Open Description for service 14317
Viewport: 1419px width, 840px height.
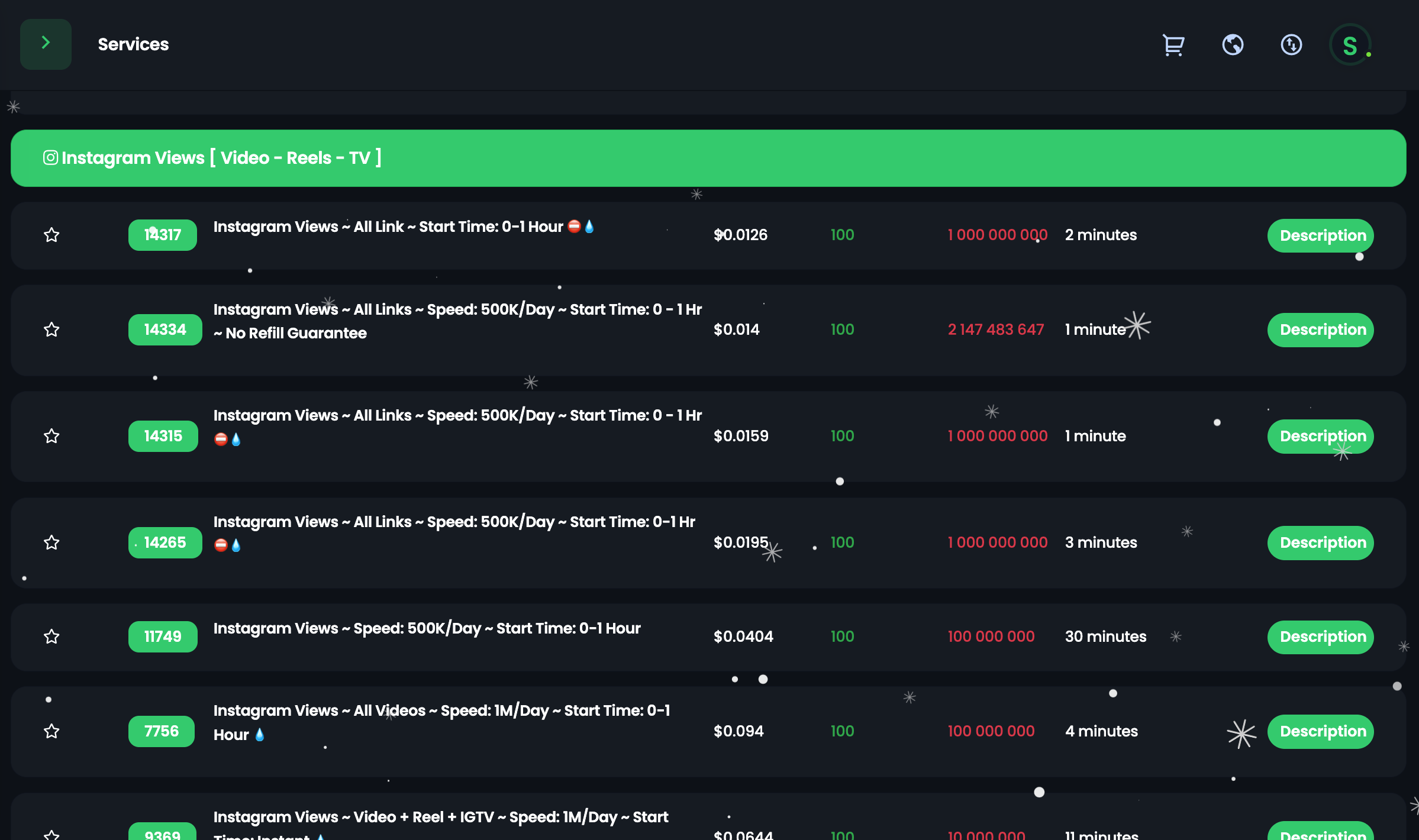tap(1321, 235)
